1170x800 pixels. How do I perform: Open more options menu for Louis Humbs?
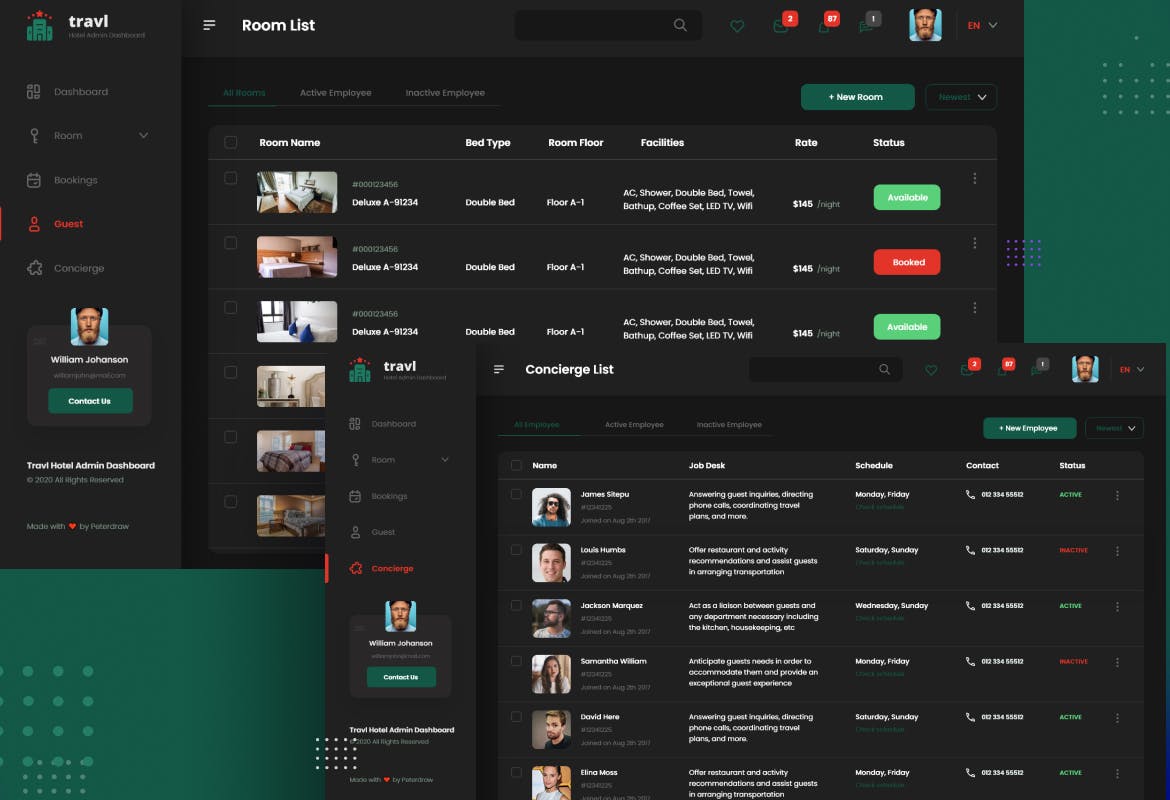1117,551
